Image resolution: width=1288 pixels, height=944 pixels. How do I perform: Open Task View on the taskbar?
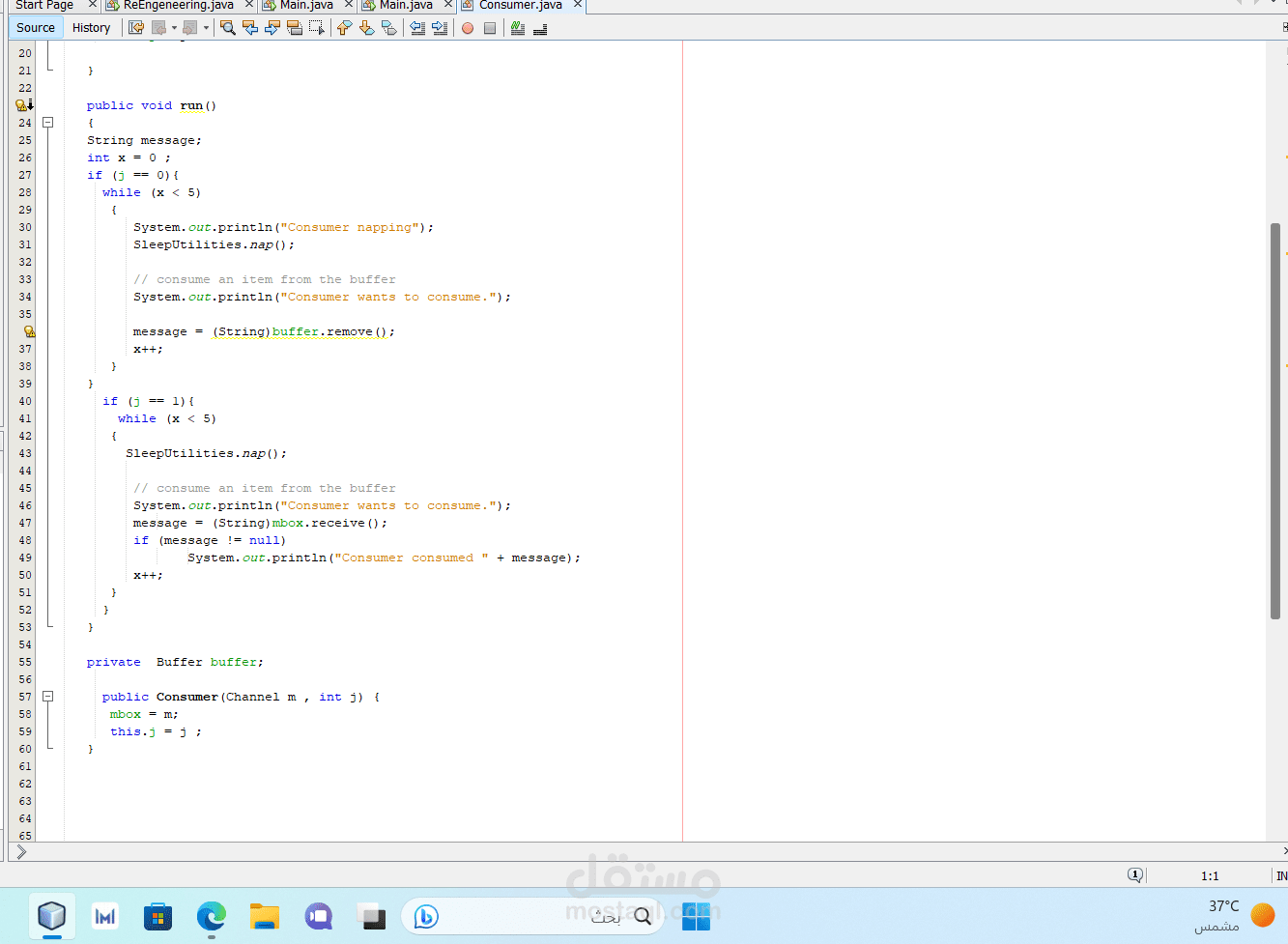coord(371,916)
